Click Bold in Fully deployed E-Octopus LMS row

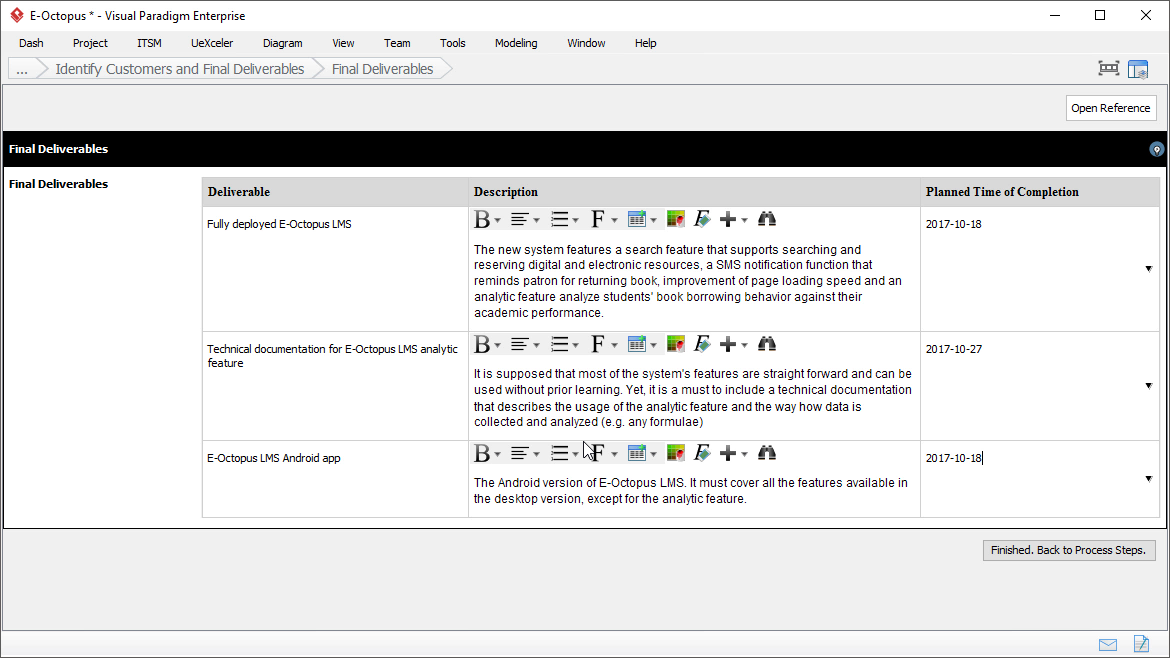482,219
